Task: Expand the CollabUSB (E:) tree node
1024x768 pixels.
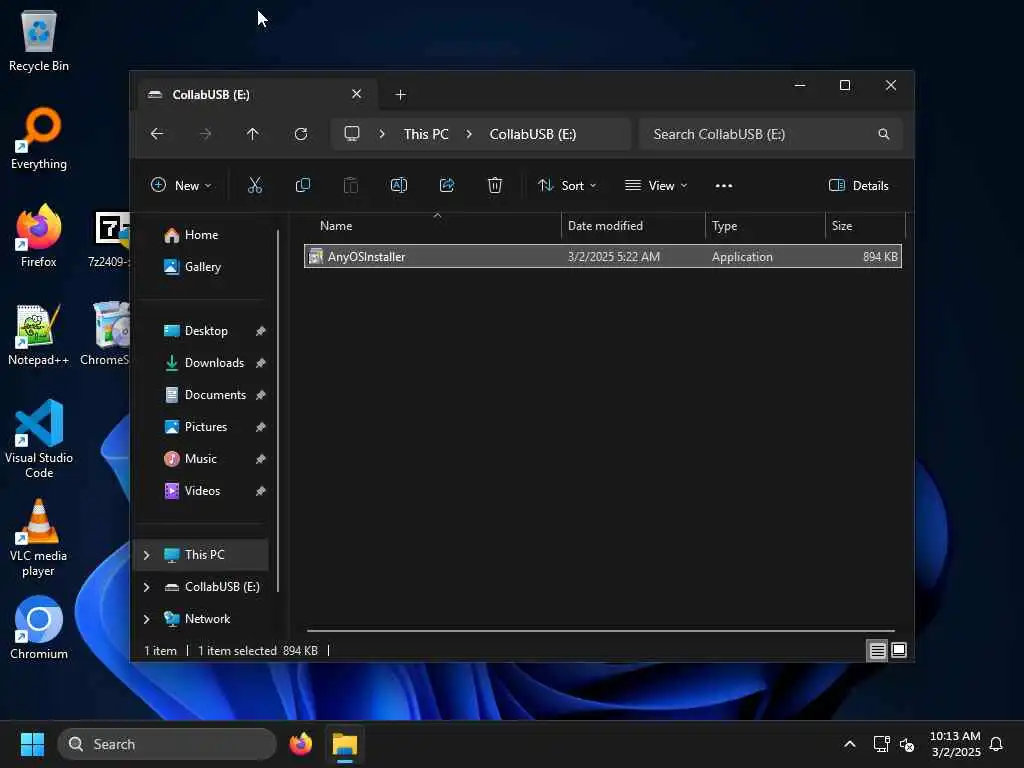Action: pyautogui.click(x=147, y=587)
